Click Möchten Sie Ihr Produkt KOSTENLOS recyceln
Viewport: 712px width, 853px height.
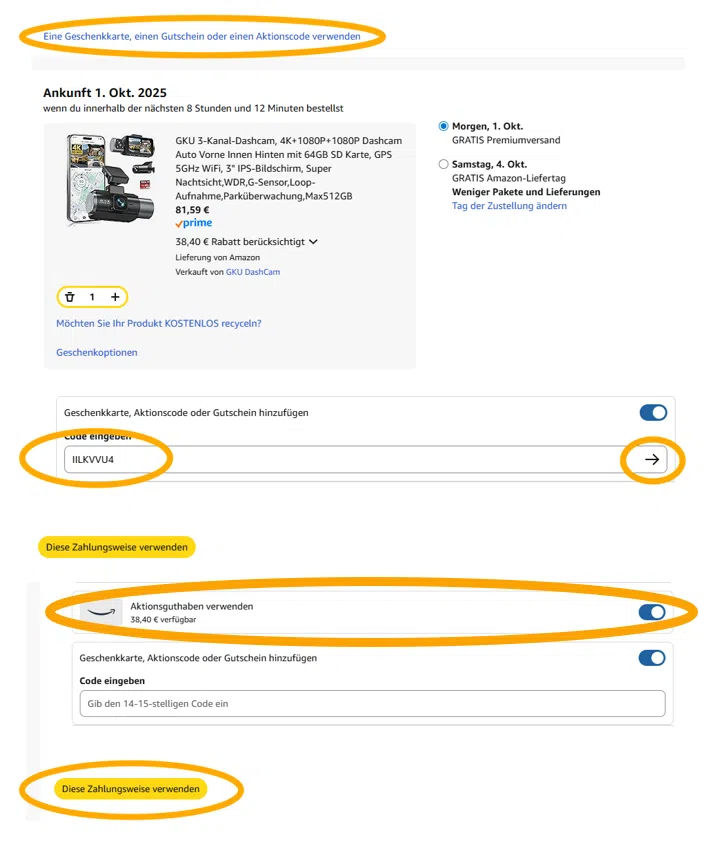[x=159, y=324]
